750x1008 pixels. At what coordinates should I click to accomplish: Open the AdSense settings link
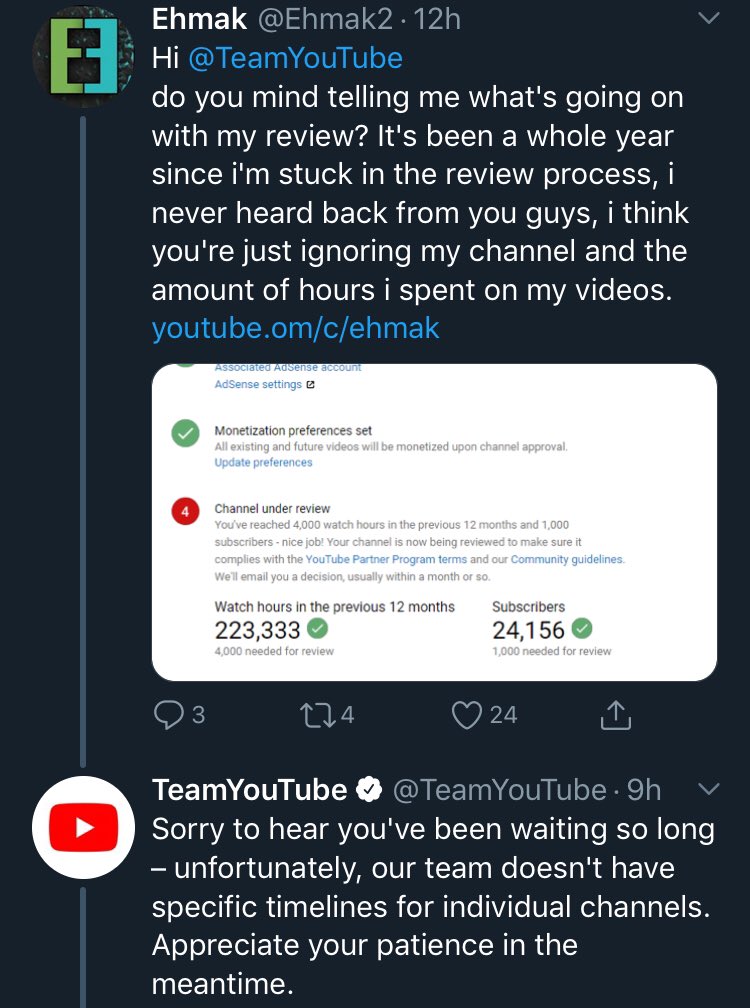[258, 384]
